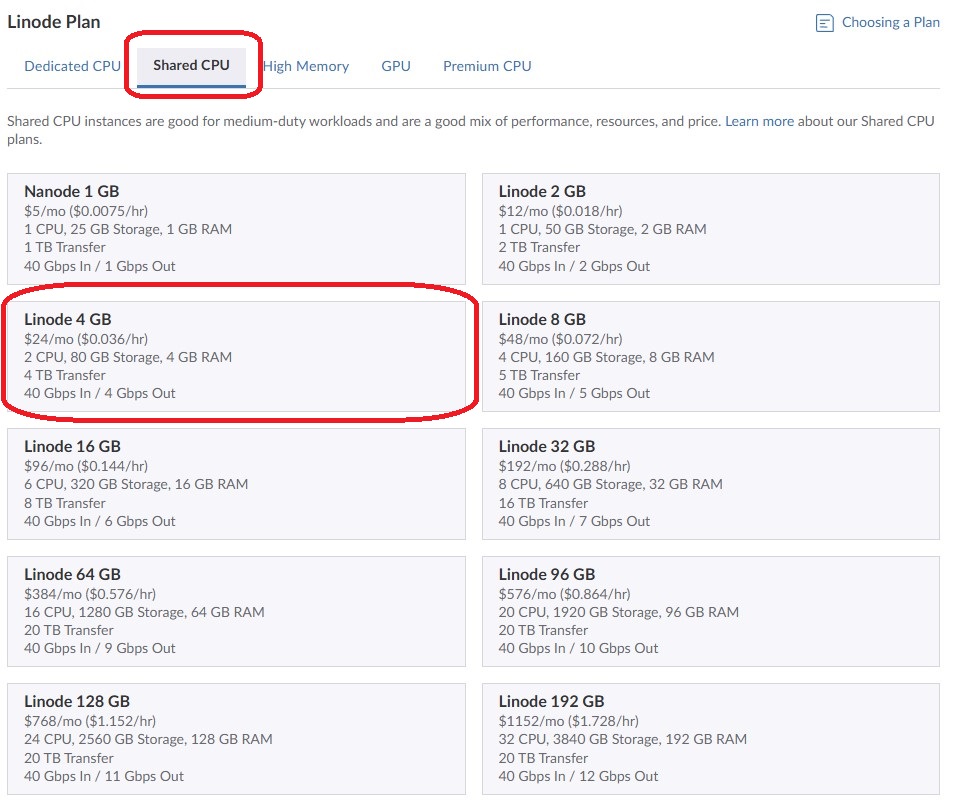Viewport: 958px width, 808px height.
Task: Click '4 CPU, 160 GB Storage, 8 GB RAM'
Action: click(606, 357)
